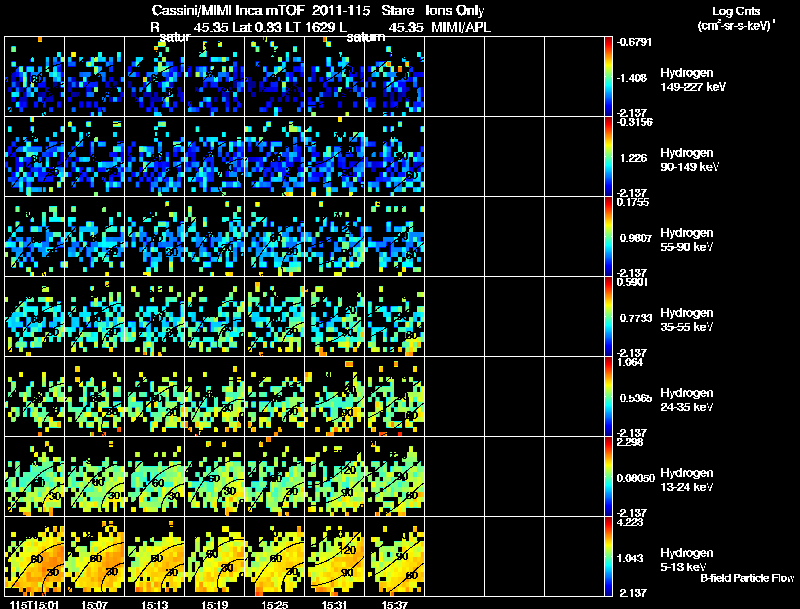The height and width of the screenshot is (609, 800).
Task: Select the 149-227 keV panel at 15:13
Action: 155,77
